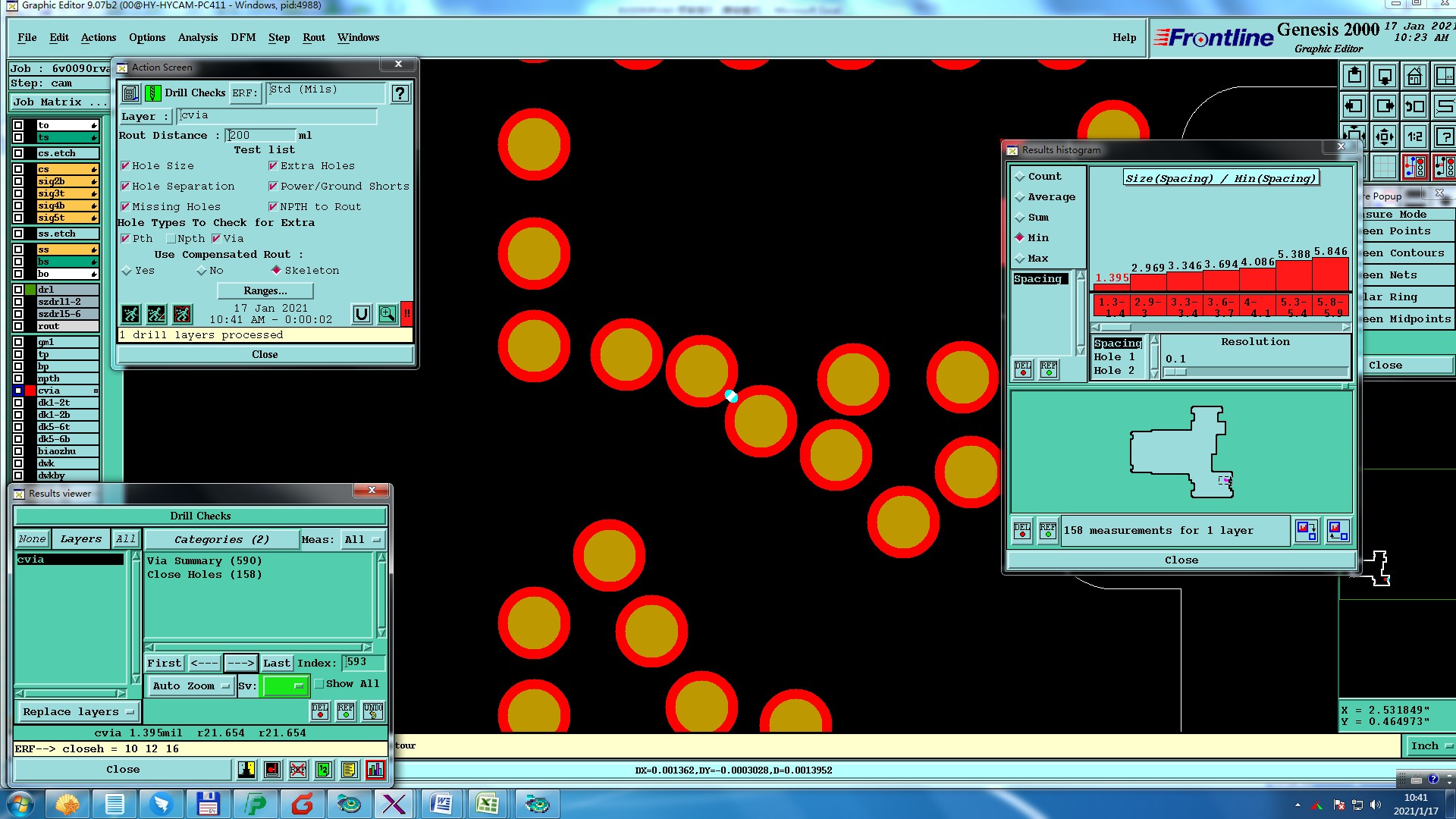Open the DFM menu
Viewport: 1456px width, 819px height.
(x=243, y=38)
